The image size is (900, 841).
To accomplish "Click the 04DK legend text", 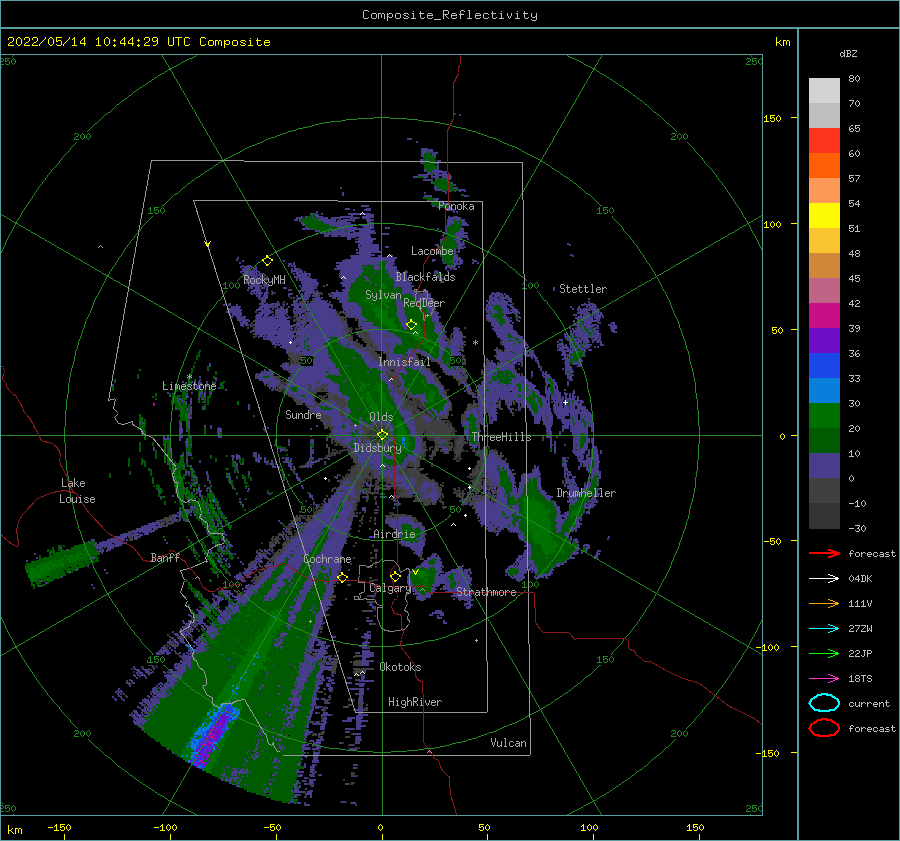I will click(x=860, y=578).
